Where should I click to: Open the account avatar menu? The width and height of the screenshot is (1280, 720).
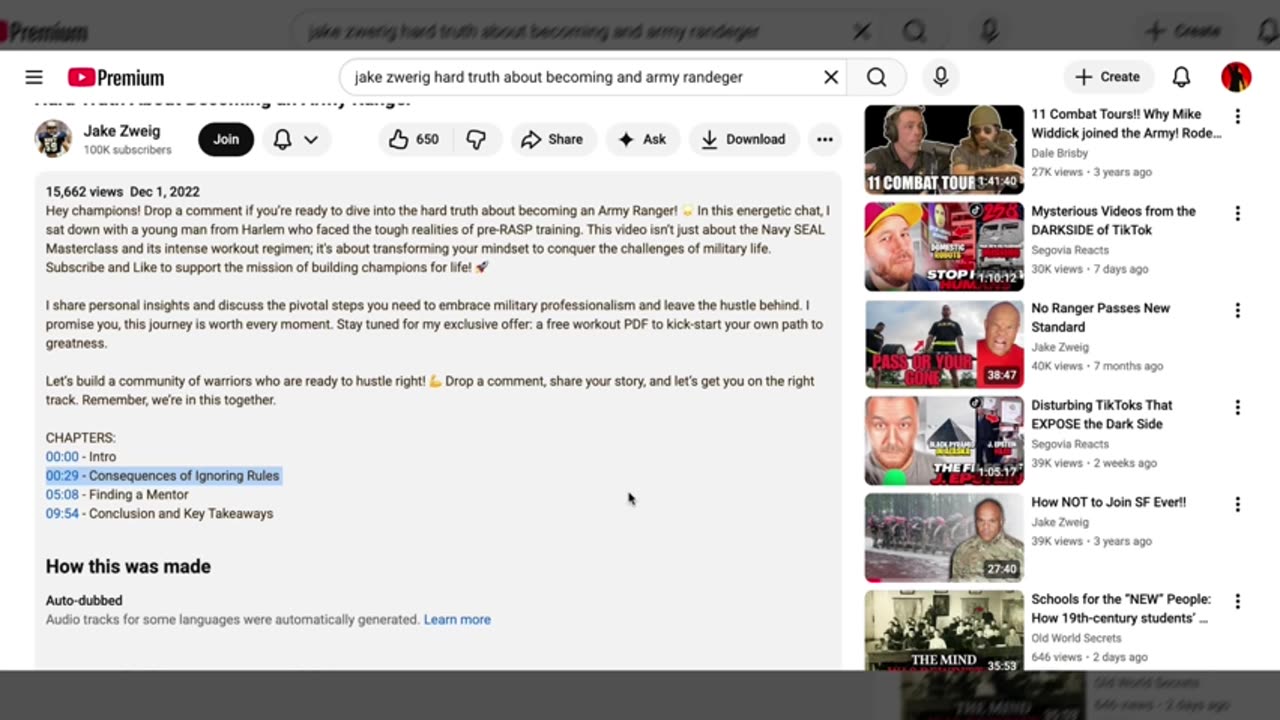tap(1236, 77)
